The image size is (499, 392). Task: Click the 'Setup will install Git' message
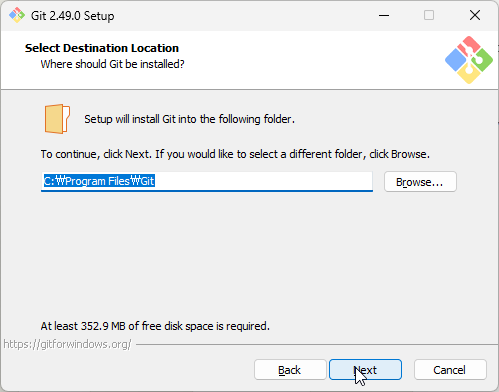pyautogui.click(x=189, y=119)
